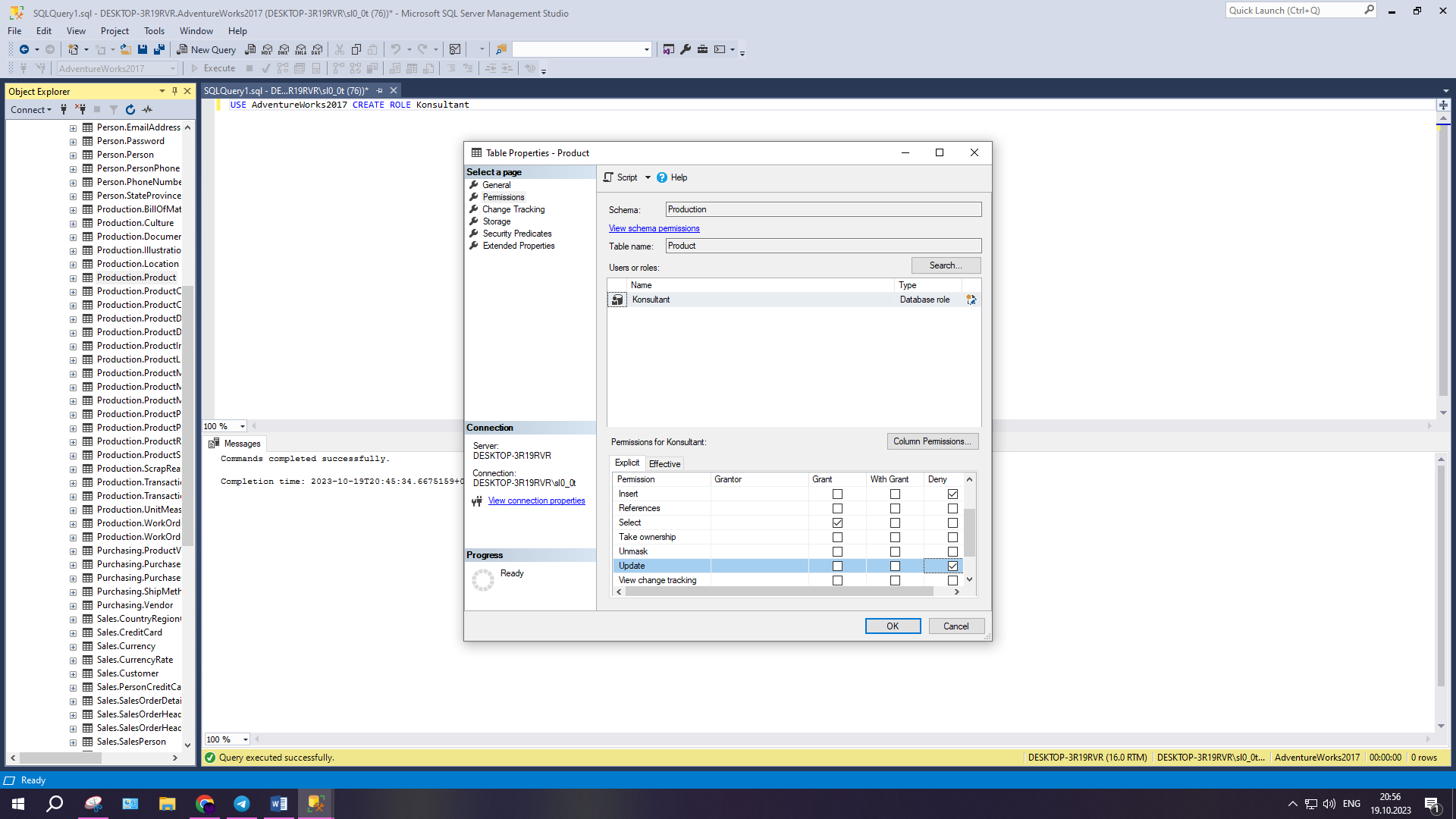
Task: Click the Save file icon in toolbar
Action: tap(143, 49)
